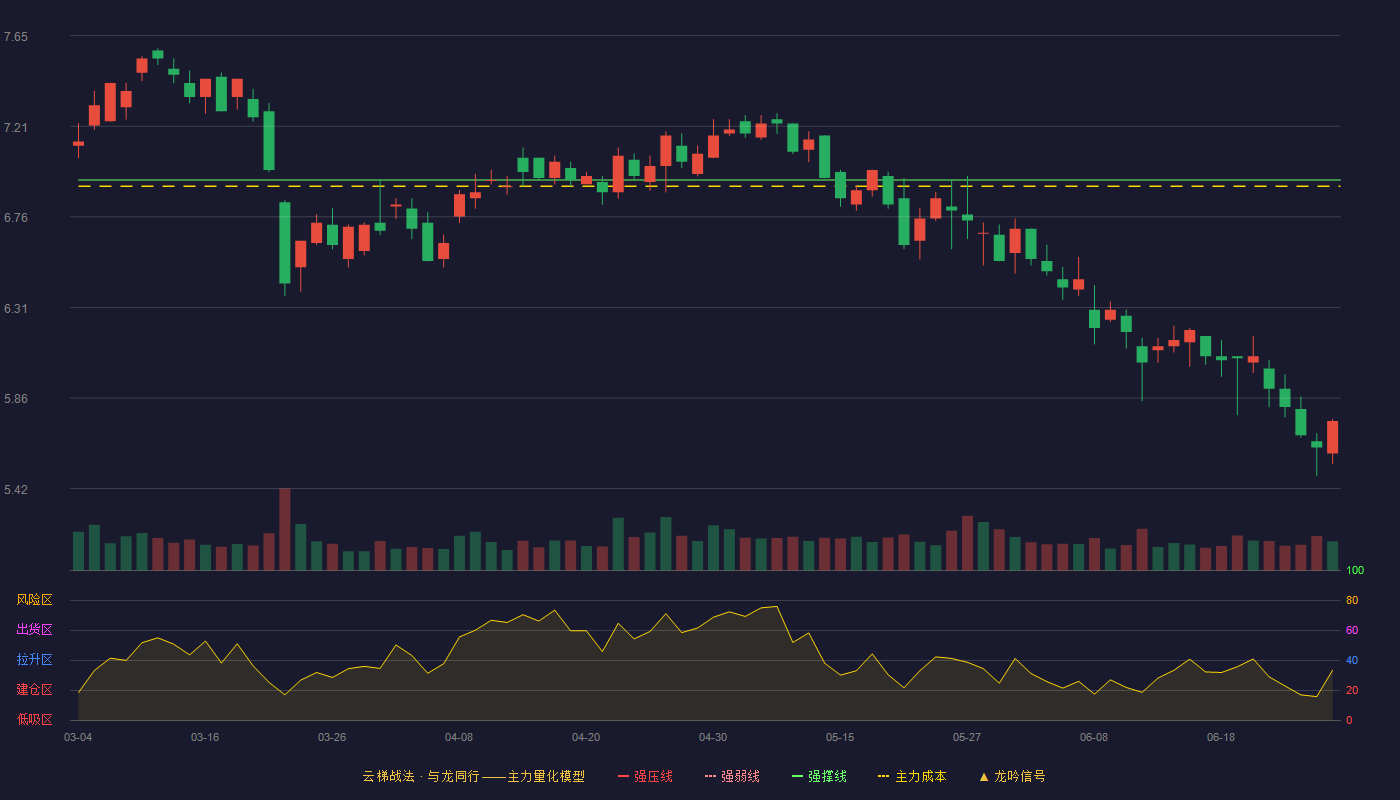Click the 03-04 date label
The image size is (1400, 800).
(78, 737)
